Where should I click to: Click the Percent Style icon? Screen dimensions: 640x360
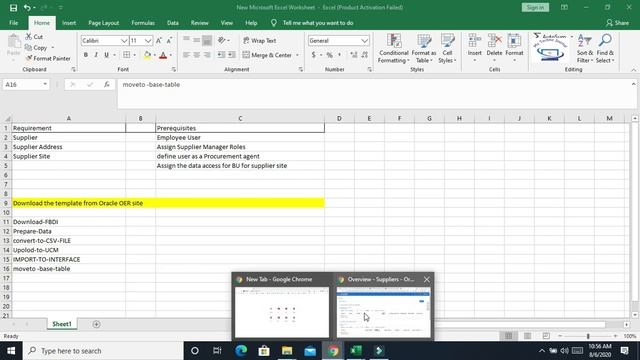[x=329, y=55]
